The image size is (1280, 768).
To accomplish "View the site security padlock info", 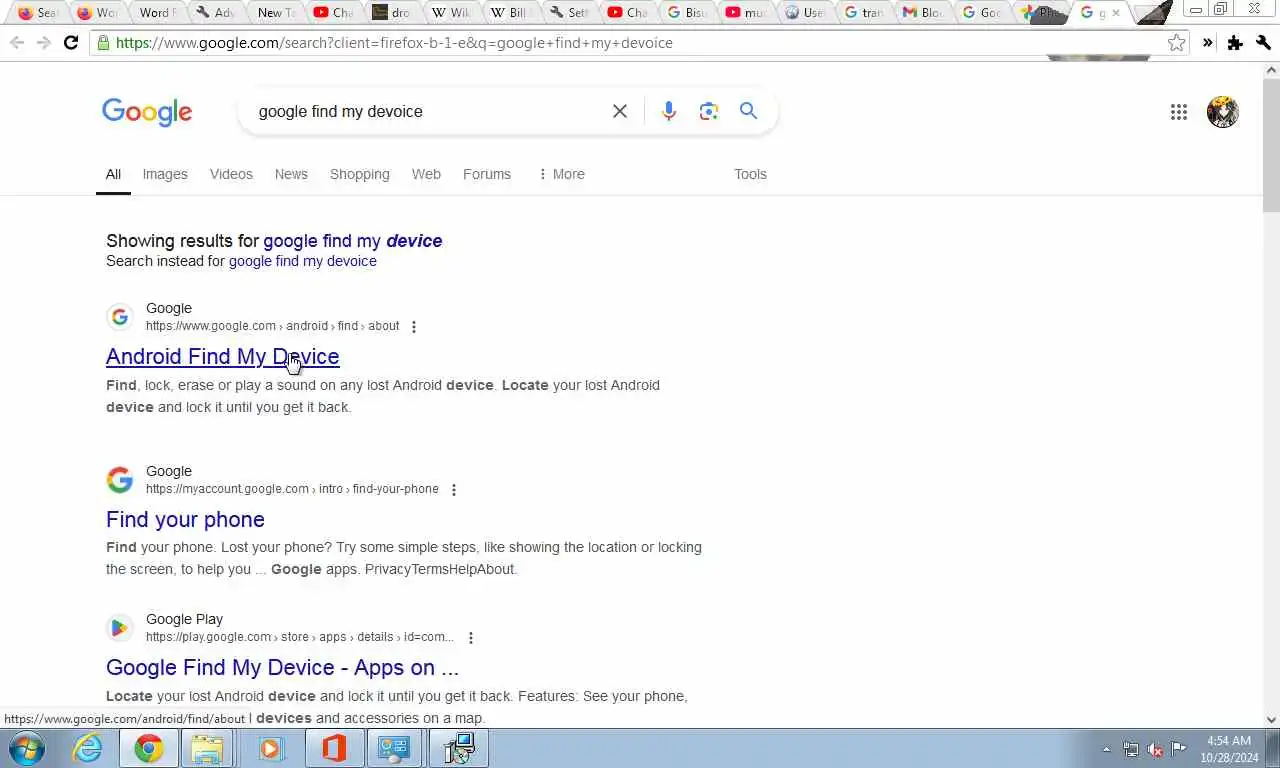I will coord(103,43).
